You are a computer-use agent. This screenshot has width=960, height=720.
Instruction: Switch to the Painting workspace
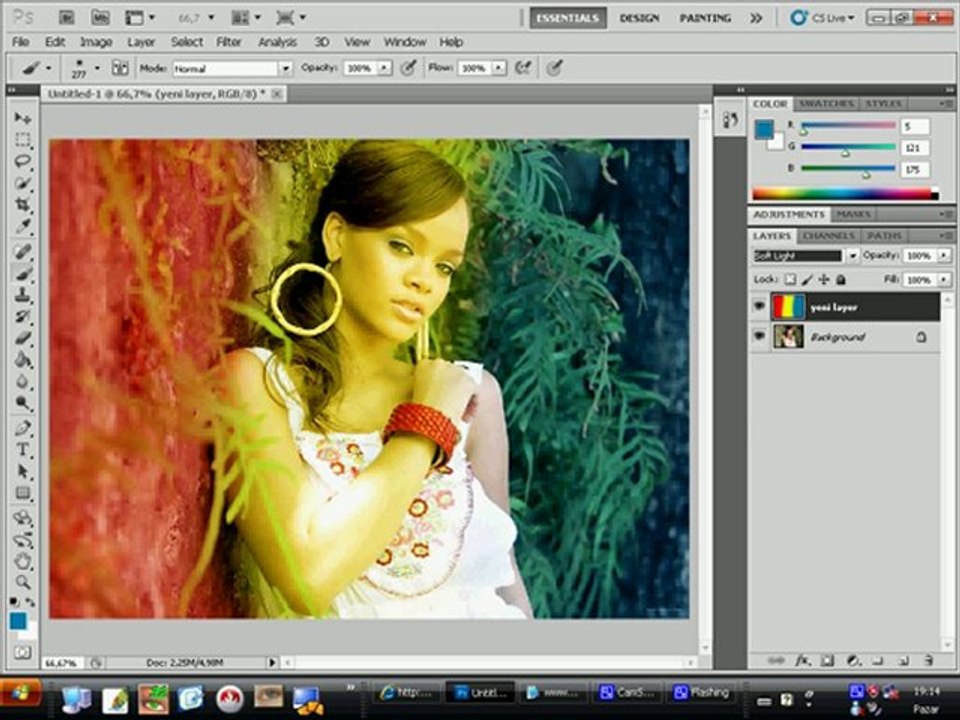705,18
